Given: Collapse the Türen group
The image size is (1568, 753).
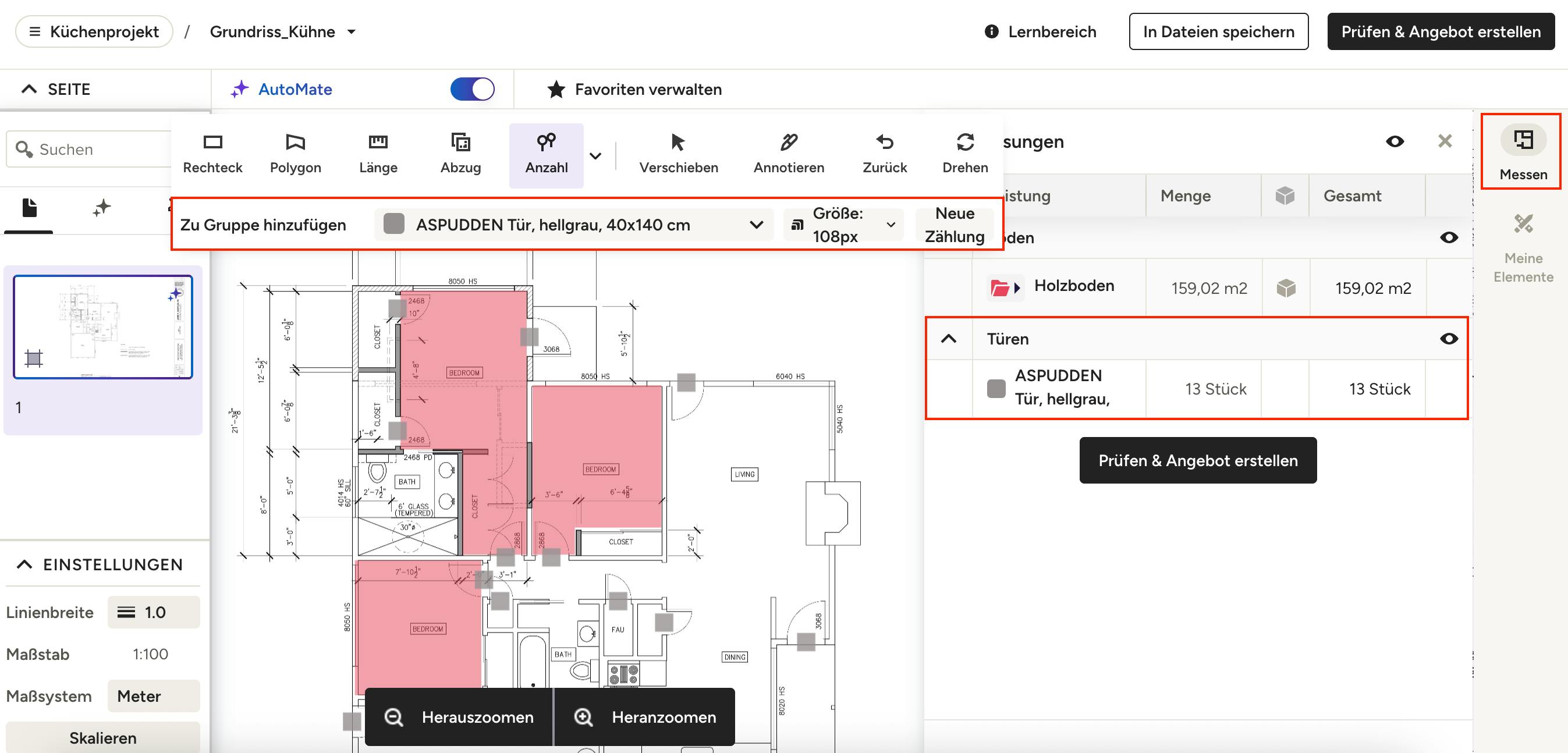Looking at the screenshot, I should point(948,339).
